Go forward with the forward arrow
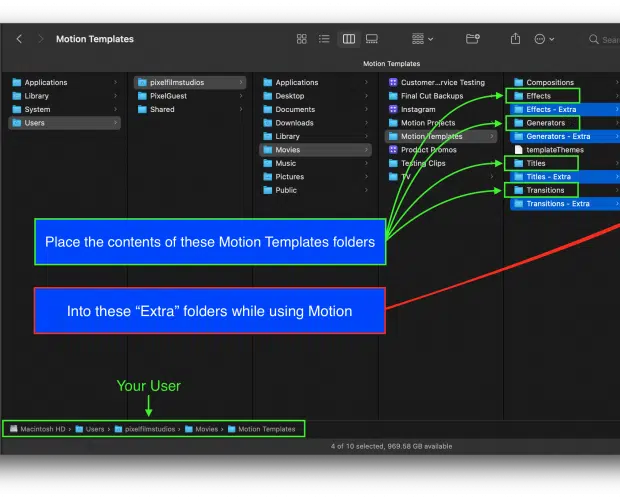This screenshot has height=500, width=620. click(40, 39)
